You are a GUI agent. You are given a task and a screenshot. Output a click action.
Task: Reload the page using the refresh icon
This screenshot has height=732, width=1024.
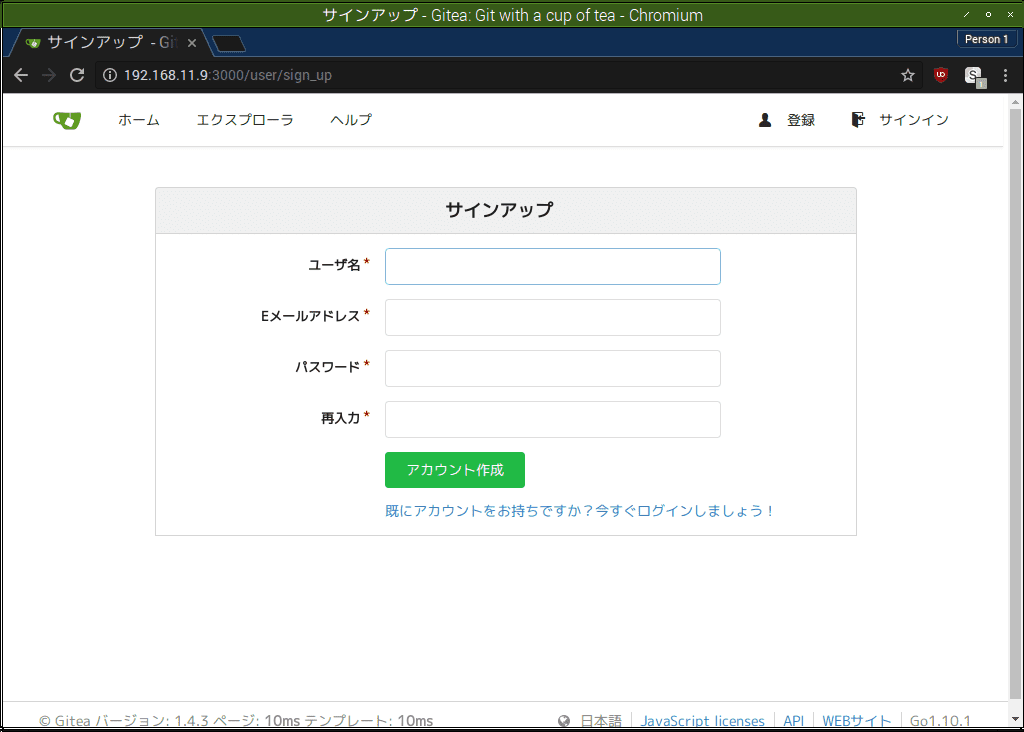[77, 75]
